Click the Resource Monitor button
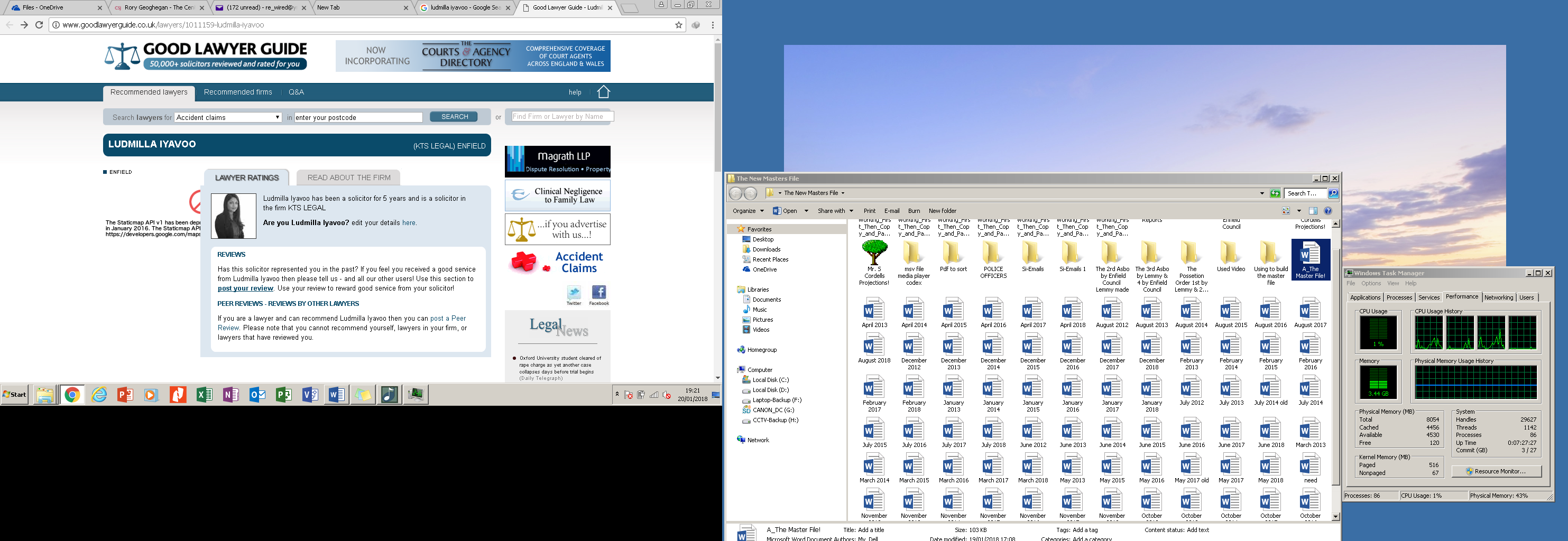Viewport: 1568px width, 541px height. coord(1496,472)
